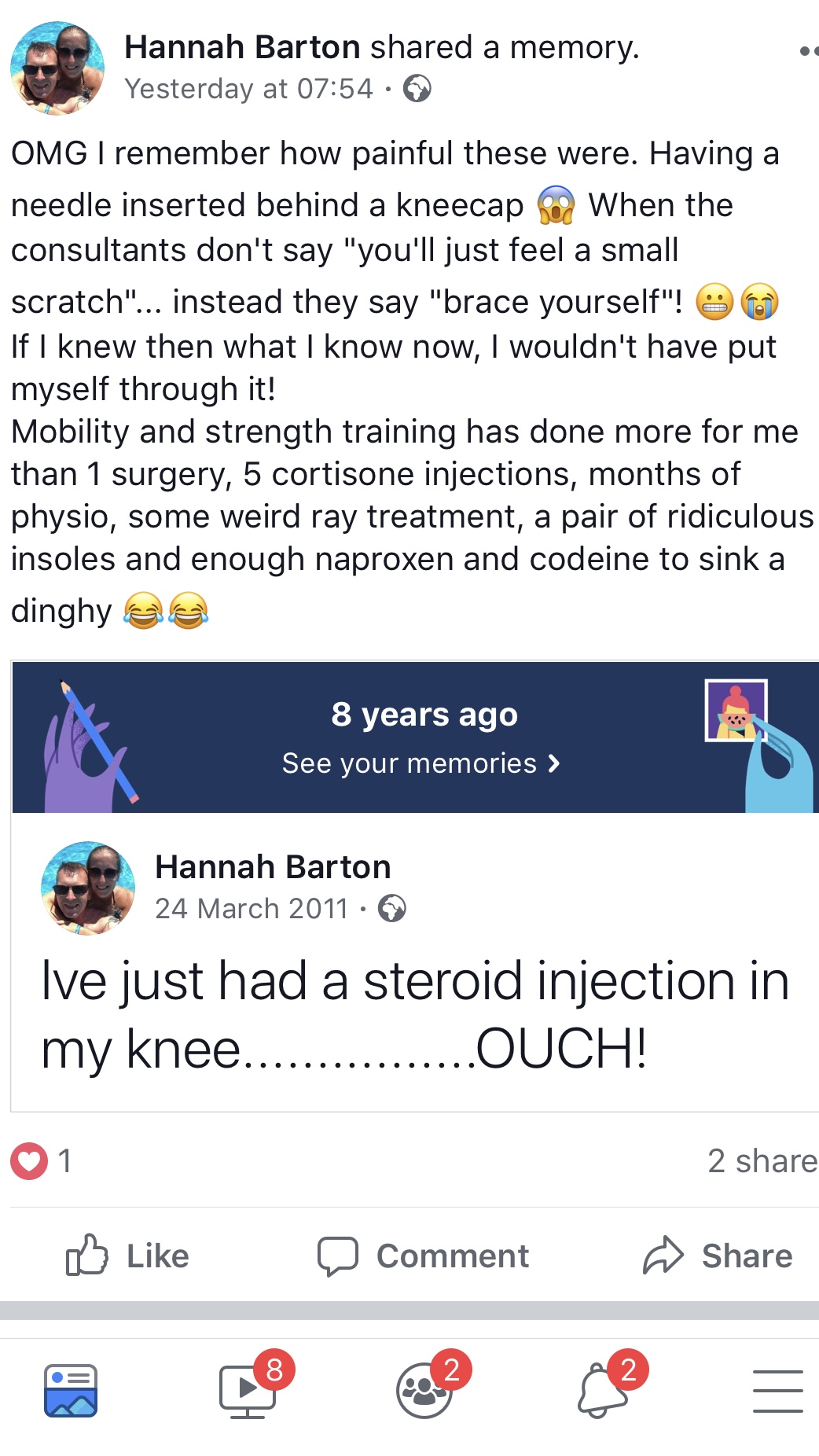Open Hannah Barton's profile picture at top
The width and height of the screenshot is (819, 1456).
tap(57, 68)
